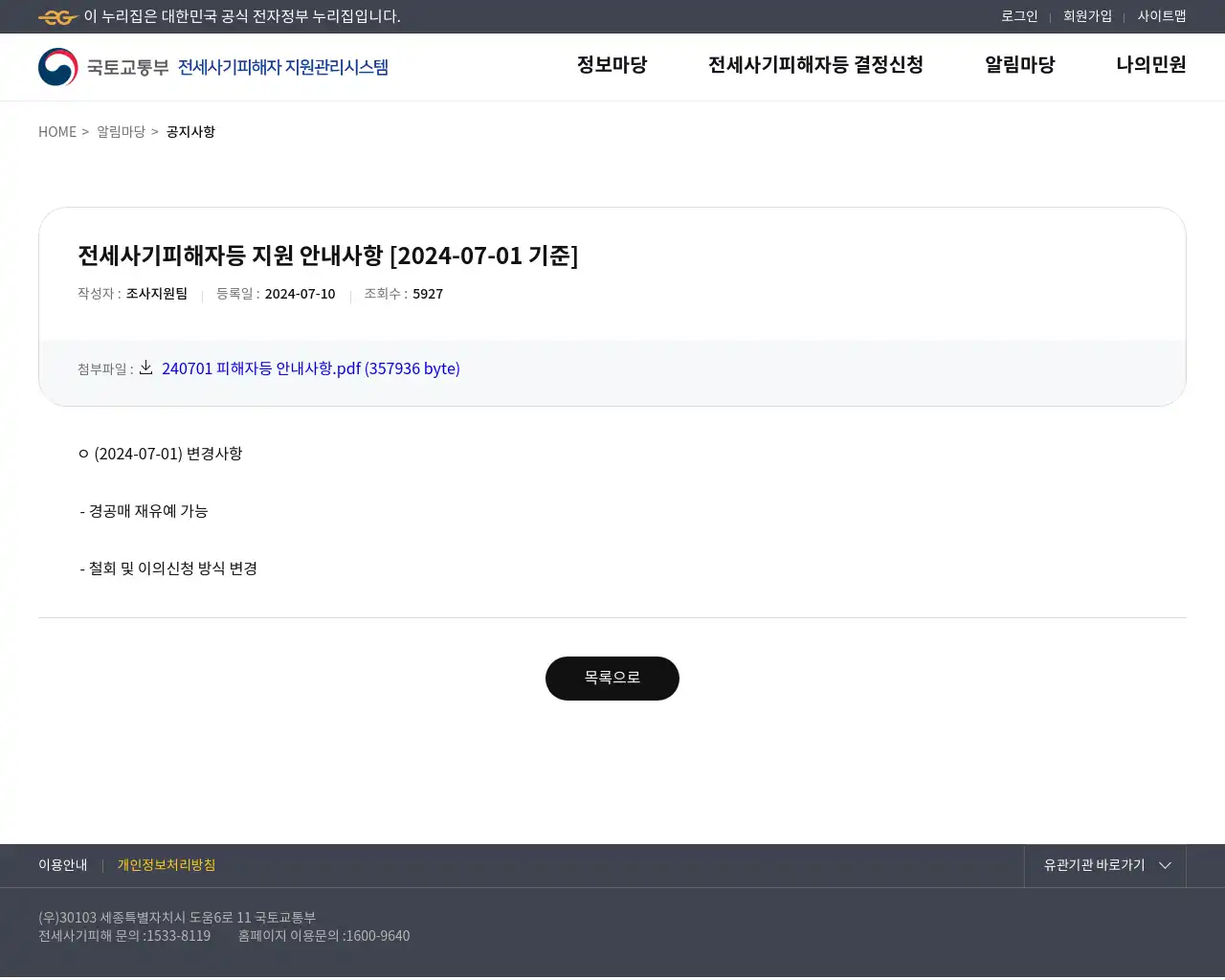
Task: Go to 회원가입 page
Action: [1087, 16]
